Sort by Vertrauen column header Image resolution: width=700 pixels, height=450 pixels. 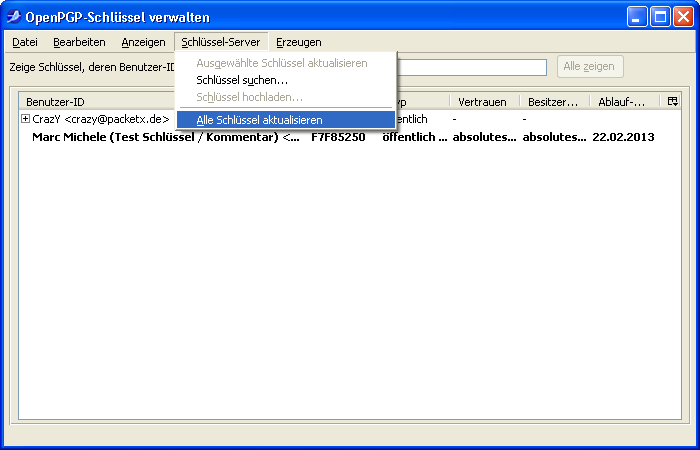(485, 102)
